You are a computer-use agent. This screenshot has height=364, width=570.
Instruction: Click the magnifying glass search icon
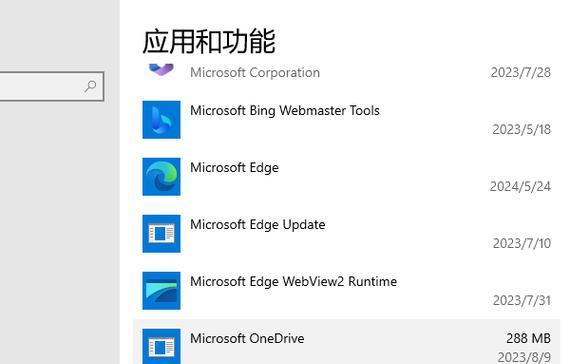(x=90, y=87)
